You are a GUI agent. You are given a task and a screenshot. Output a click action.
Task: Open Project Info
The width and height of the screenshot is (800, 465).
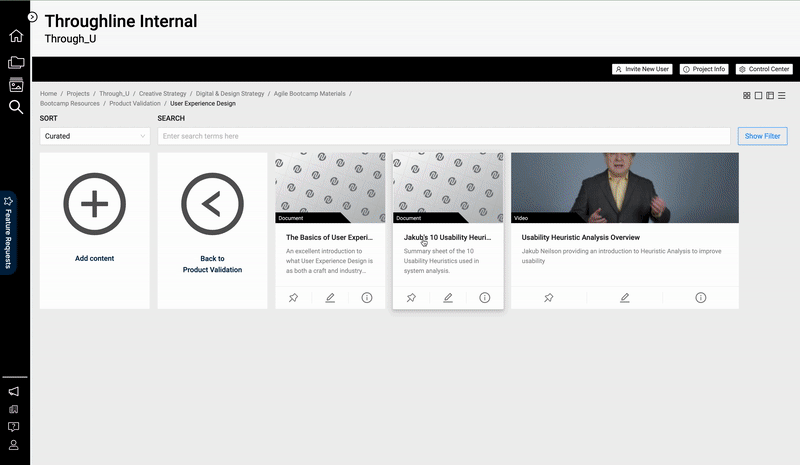coord(704,69)
